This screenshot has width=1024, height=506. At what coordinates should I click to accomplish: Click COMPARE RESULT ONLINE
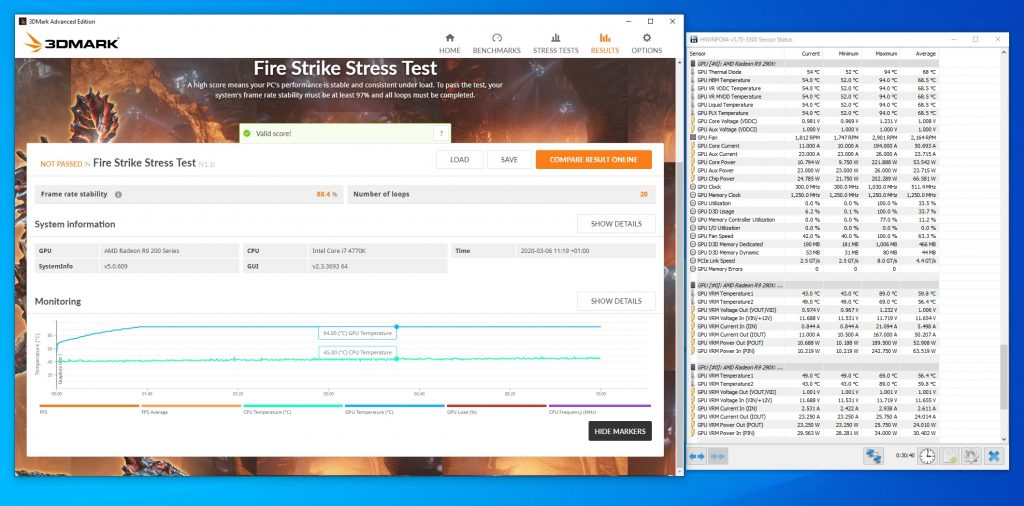[x=594, y=159]
